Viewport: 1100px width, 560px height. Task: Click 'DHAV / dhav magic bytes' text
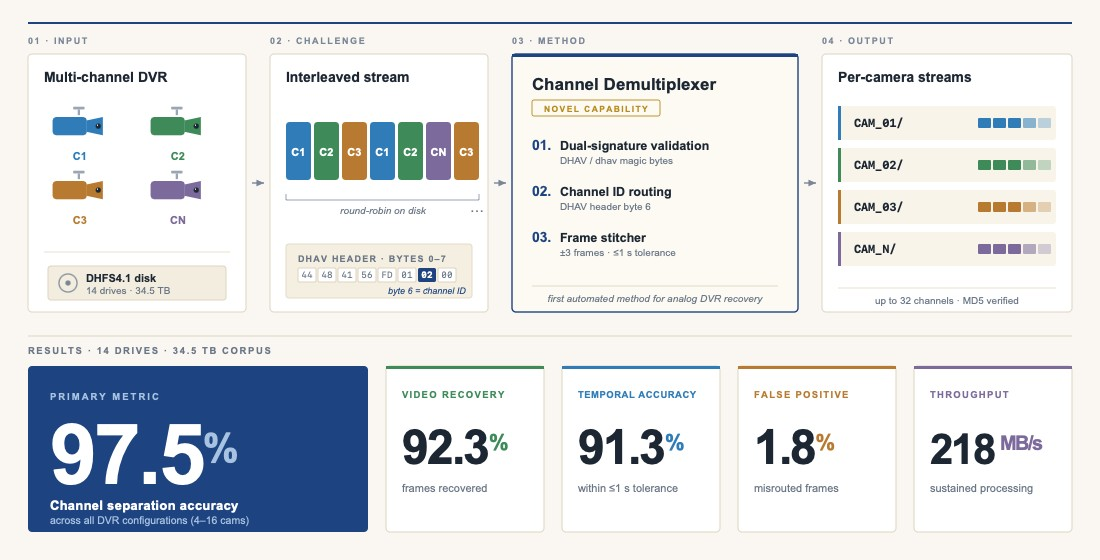click(616, 161)
